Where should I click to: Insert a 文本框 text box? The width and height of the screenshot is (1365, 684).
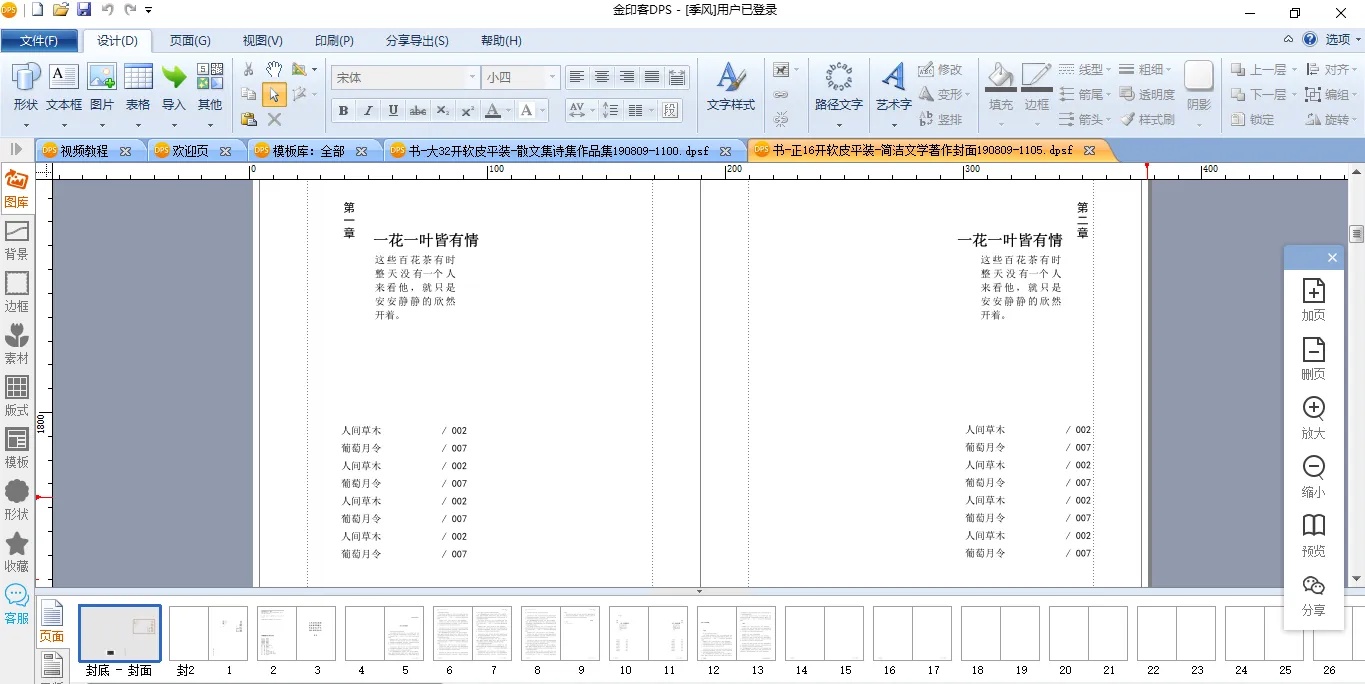tap(63, 86)
